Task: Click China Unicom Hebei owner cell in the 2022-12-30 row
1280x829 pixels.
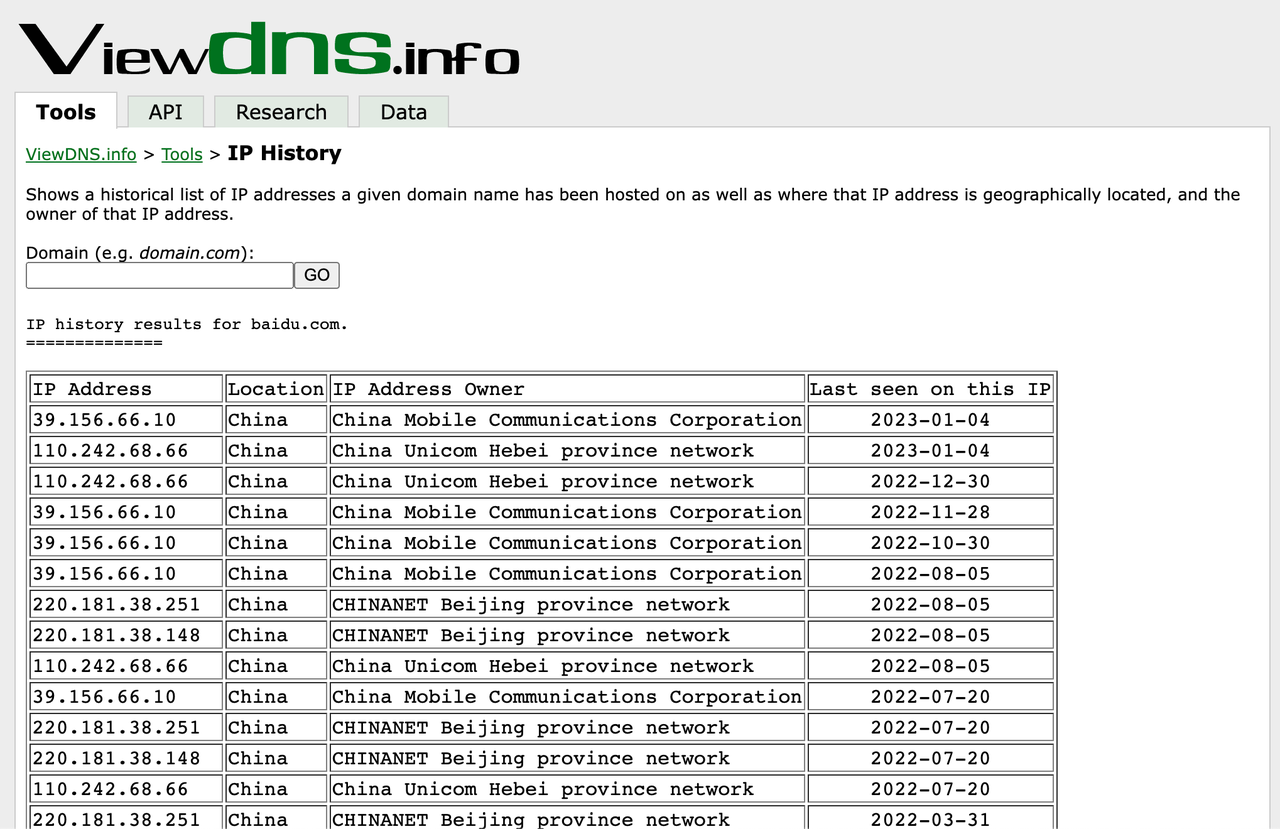Action: pos(567,481)
